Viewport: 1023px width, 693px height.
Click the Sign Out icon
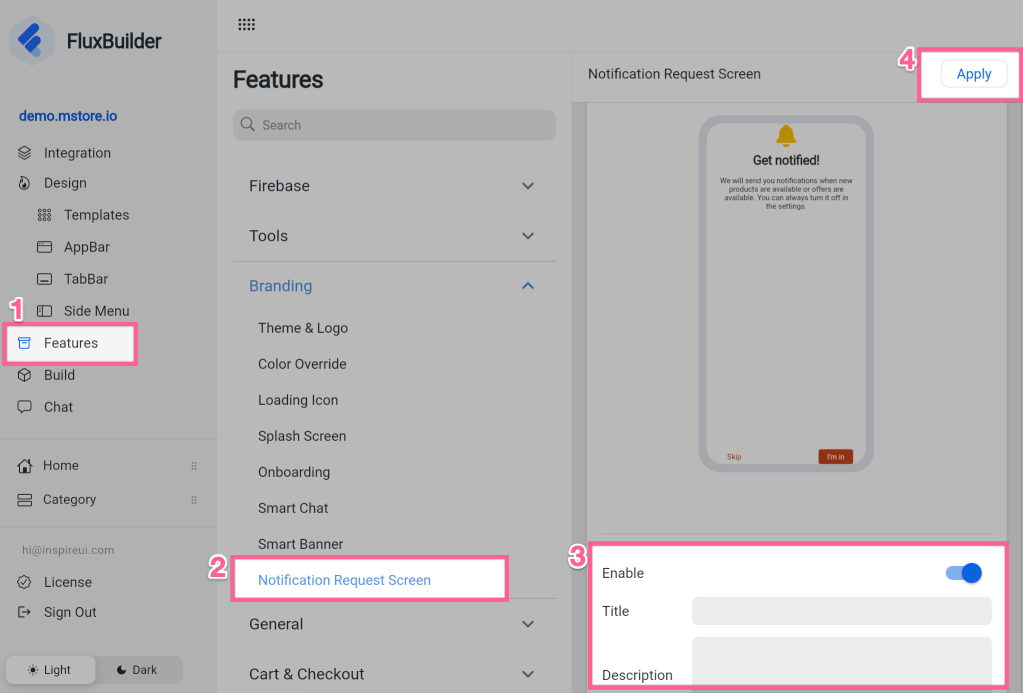tap(25, 612)
